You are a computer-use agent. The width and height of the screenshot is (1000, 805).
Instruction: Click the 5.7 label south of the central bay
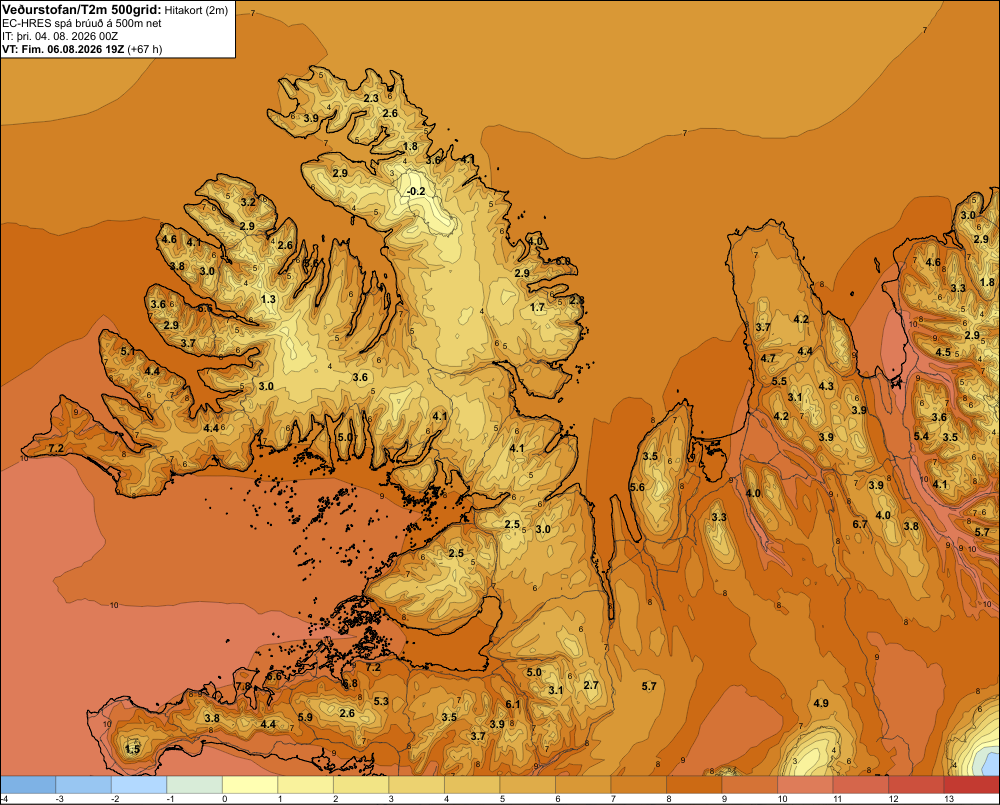click(x=649, y=686)
